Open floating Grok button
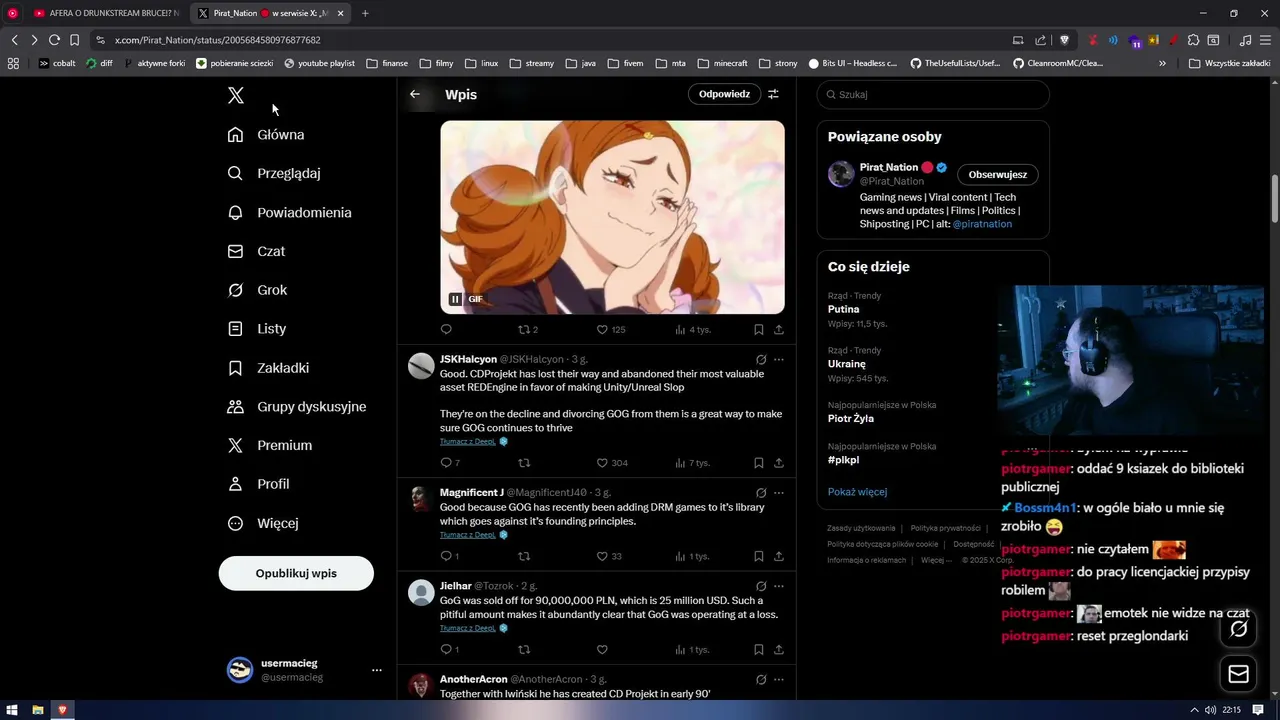1280x720 pixels. pos(1238,629)
